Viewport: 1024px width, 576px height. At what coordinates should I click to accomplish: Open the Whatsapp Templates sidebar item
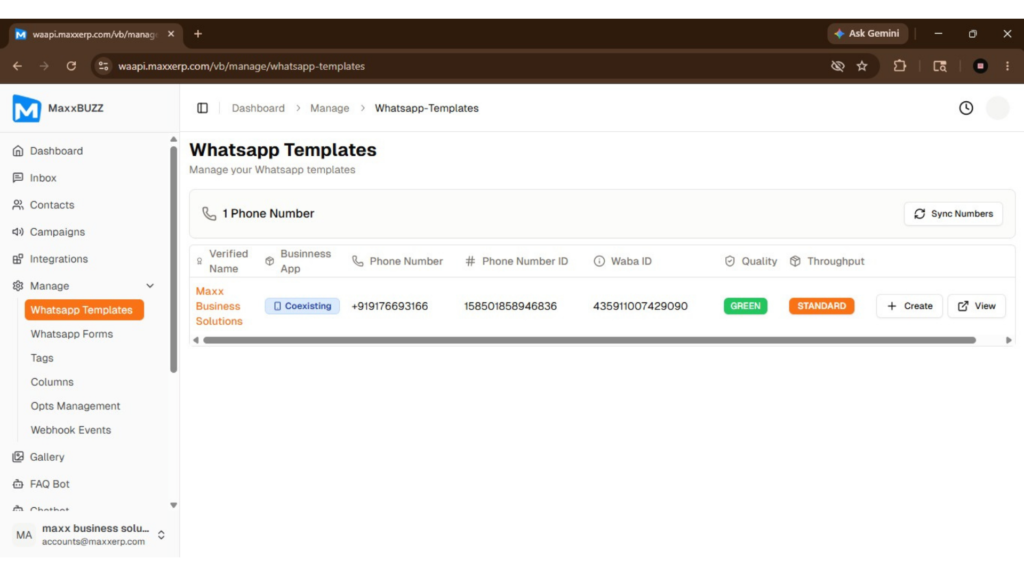tap(84, 310)
